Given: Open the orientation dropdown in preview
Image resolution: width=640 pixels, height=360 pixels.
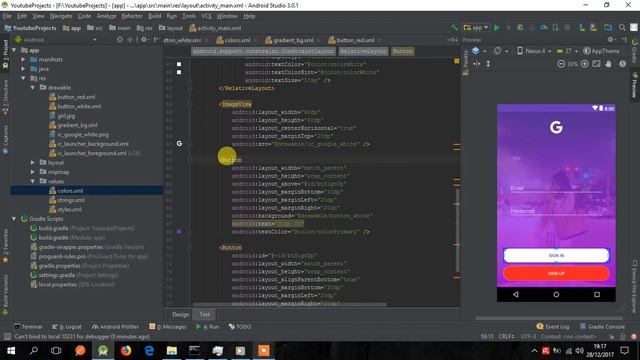Looking at the screenshot, I should (x=500, y=51).
